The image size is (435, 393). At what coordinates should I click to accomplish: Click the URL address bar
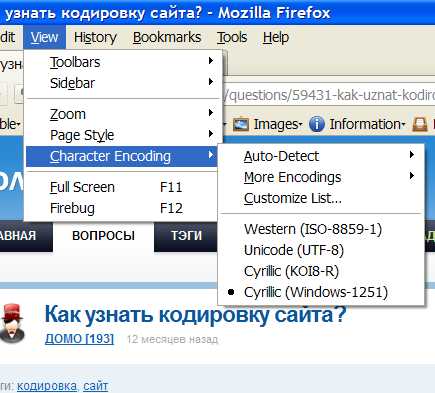328,95
